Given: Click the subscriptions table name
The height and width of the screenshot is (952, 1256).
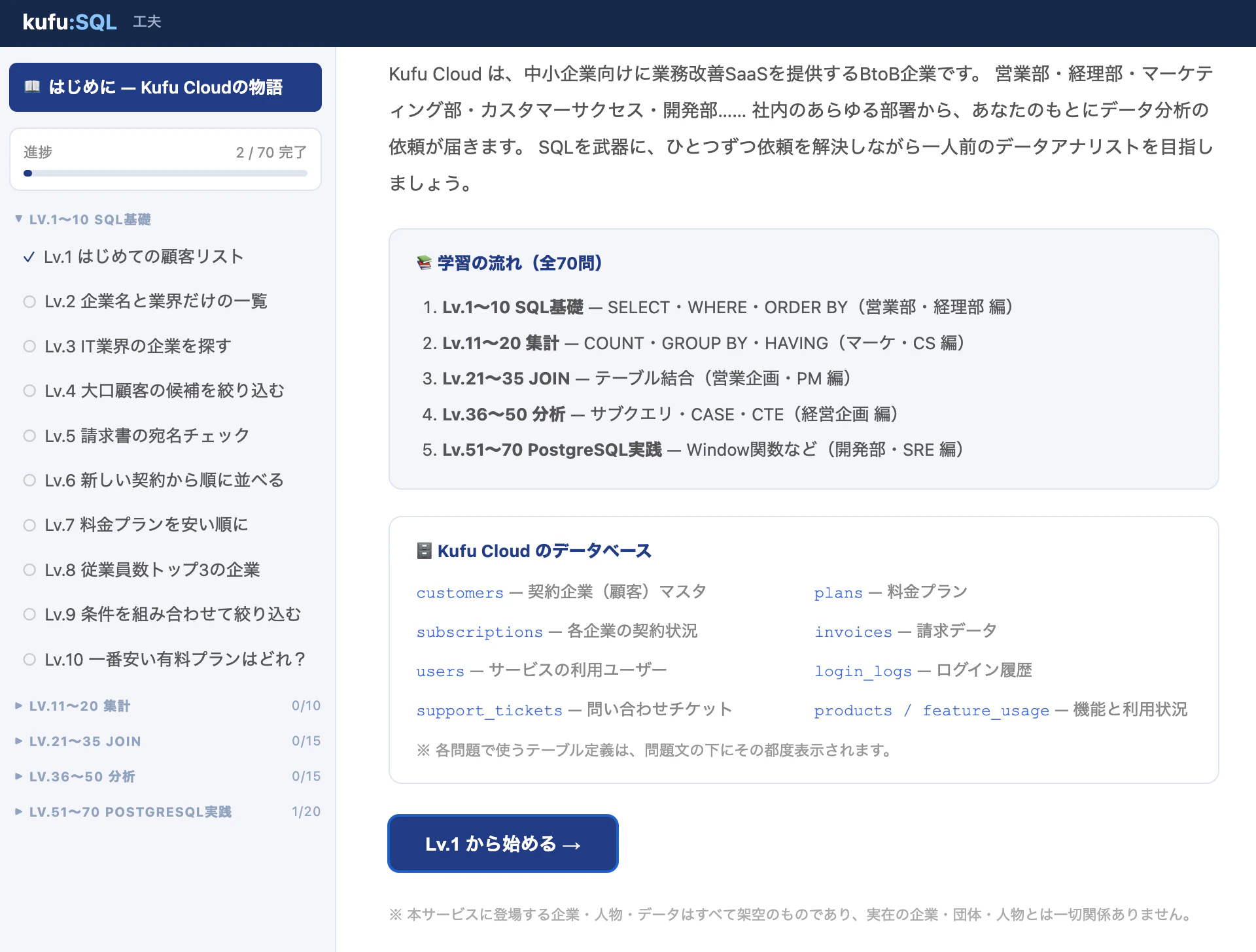Looking at the screenshot, I should 480,632.
